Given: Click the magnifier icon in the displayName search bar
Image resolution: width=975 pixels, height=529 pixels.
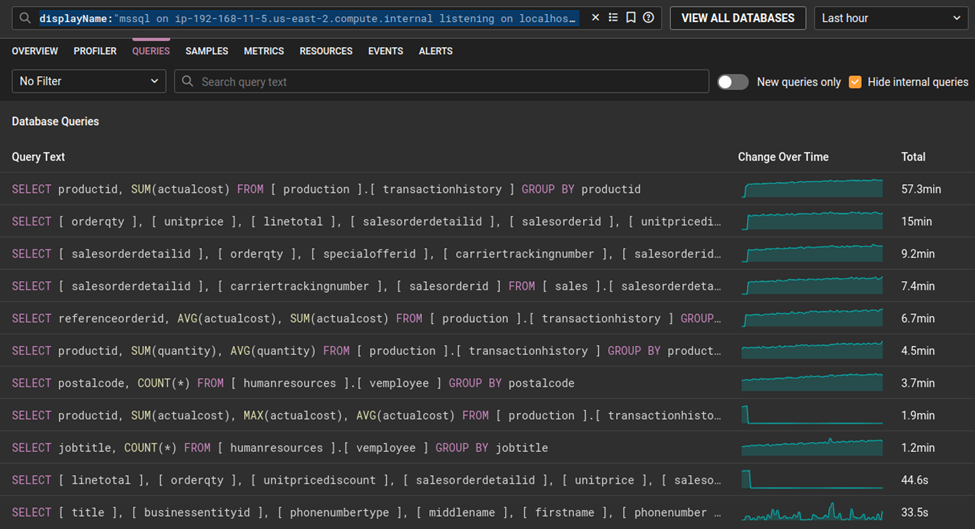Looking at the screenshot, I should tap(25, 18).
